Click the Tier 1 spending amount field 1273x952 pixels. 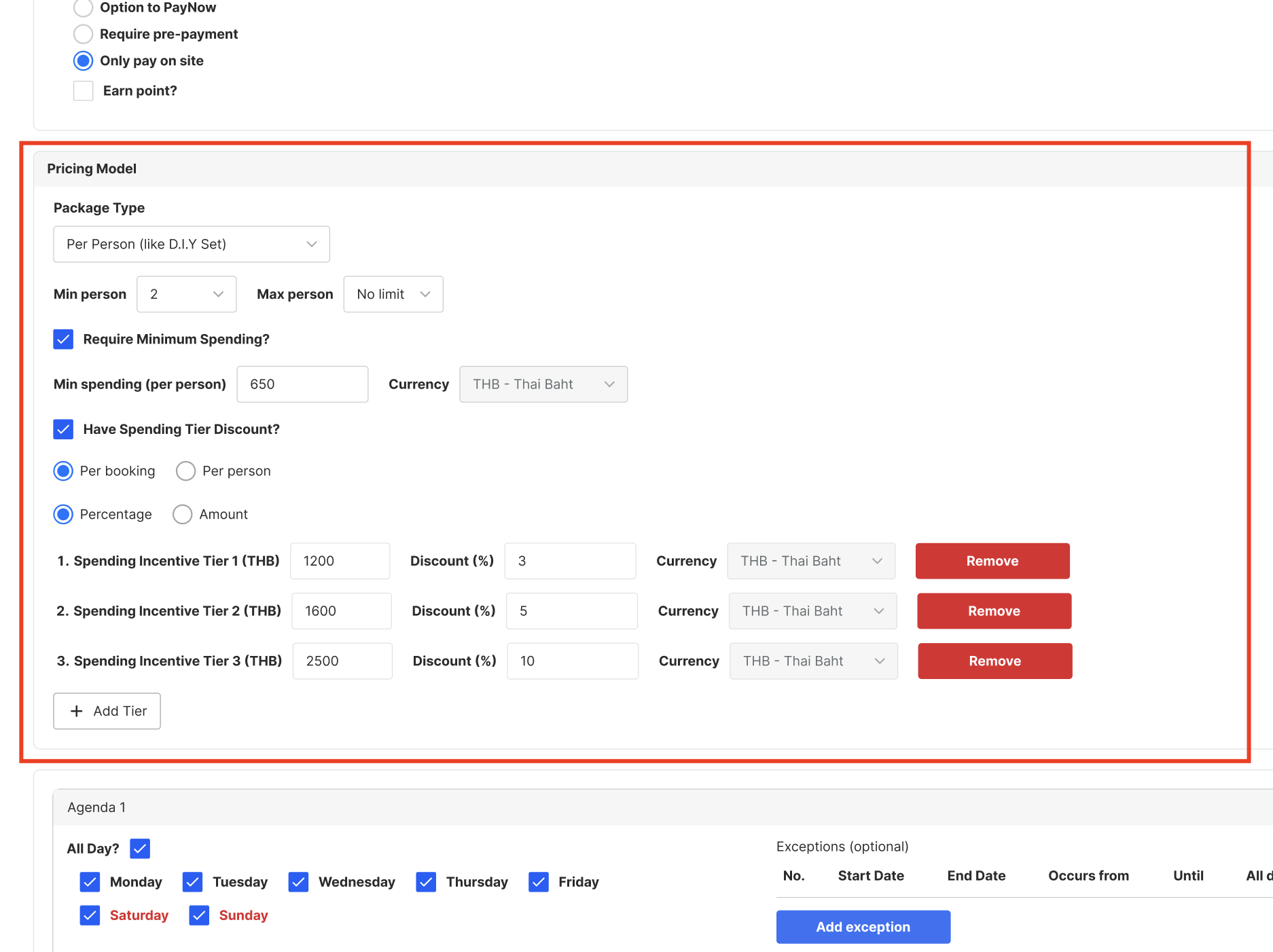[340, 561]
